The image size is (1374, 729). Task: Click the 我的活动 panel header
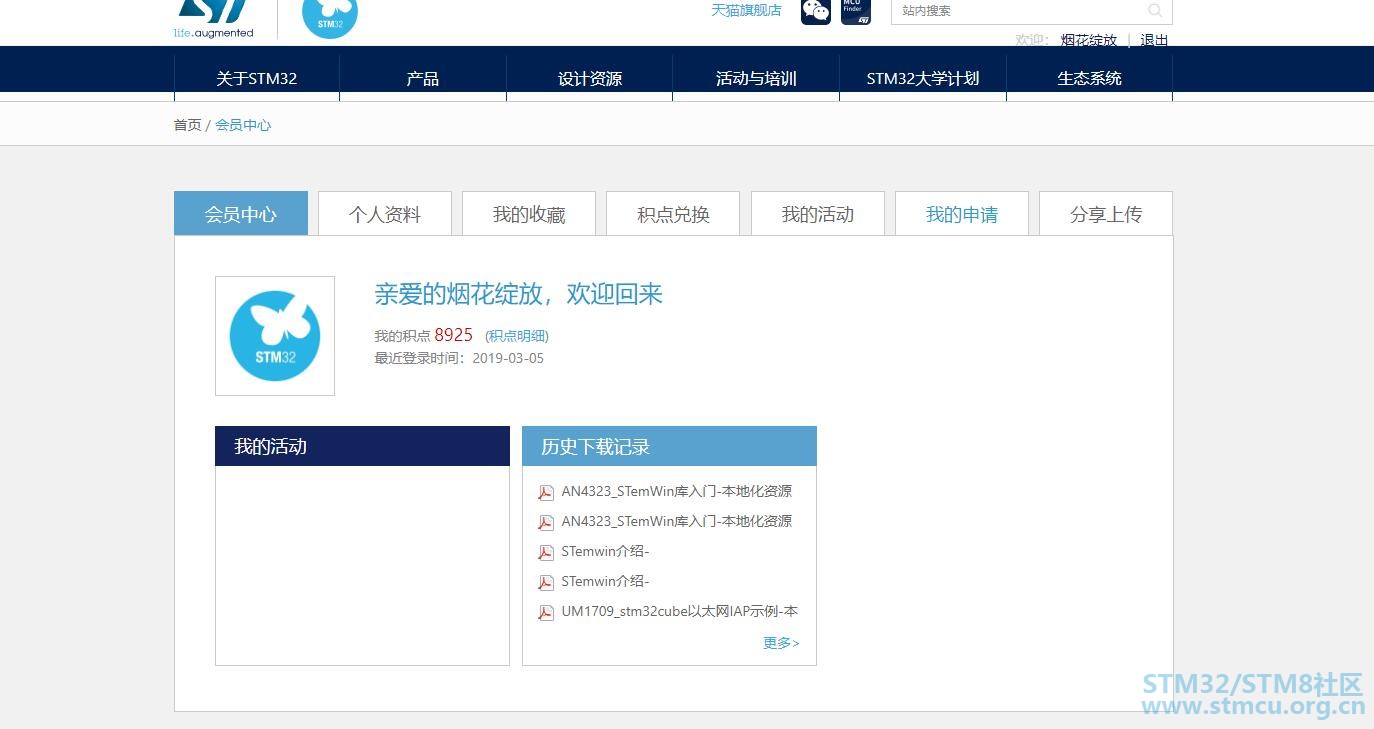(x=362, y=446)
